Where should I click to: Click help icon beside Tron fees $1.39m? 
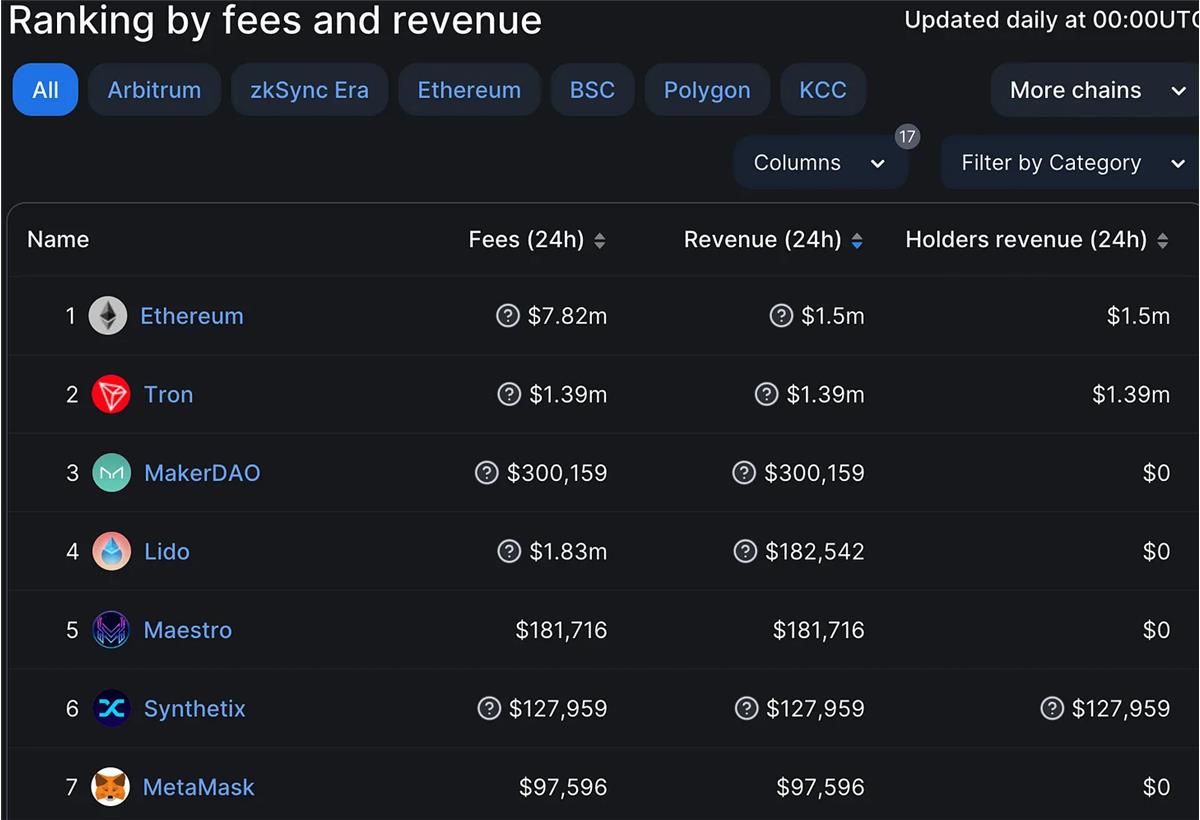[x=509, y=395]
